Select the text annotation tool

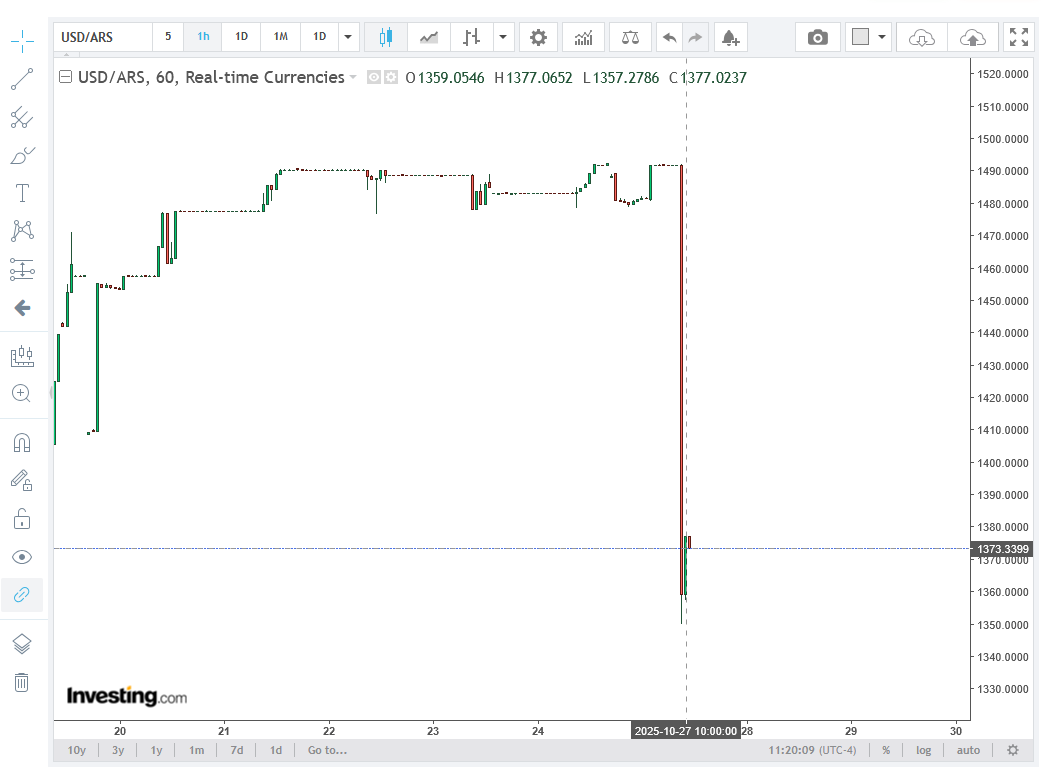pos(22,193)
